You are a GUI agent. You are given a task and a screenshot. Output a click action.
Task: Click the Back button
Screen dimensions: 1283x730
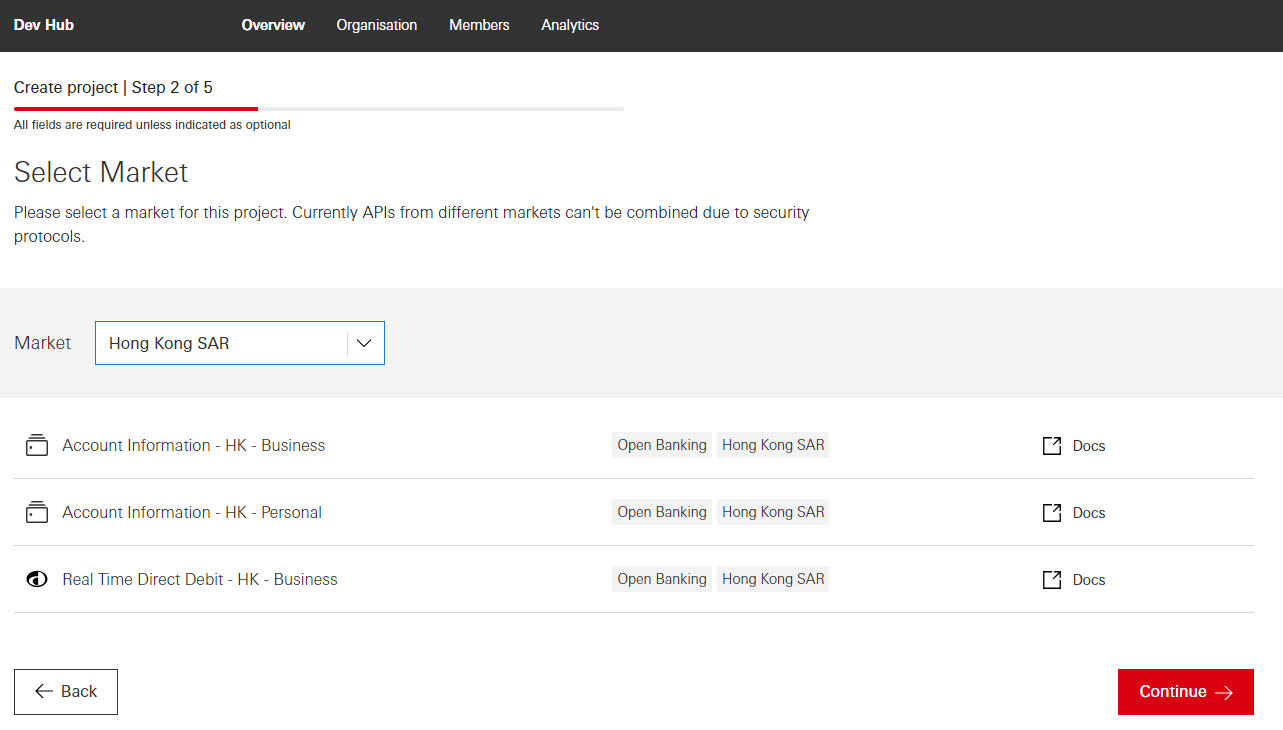tap(66, 692)
